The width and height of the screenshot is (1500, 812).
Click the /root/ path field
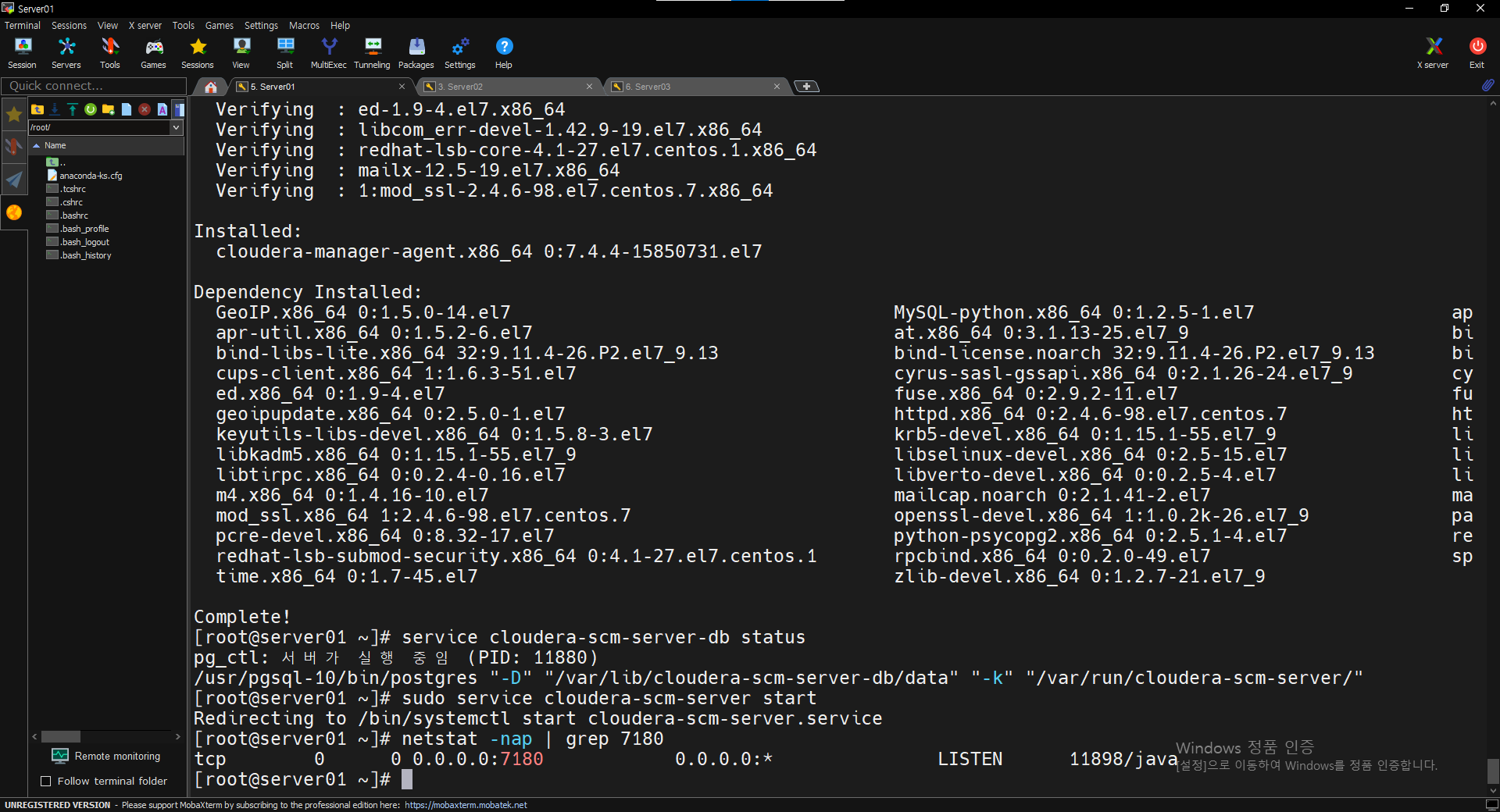tap(99, 127)
